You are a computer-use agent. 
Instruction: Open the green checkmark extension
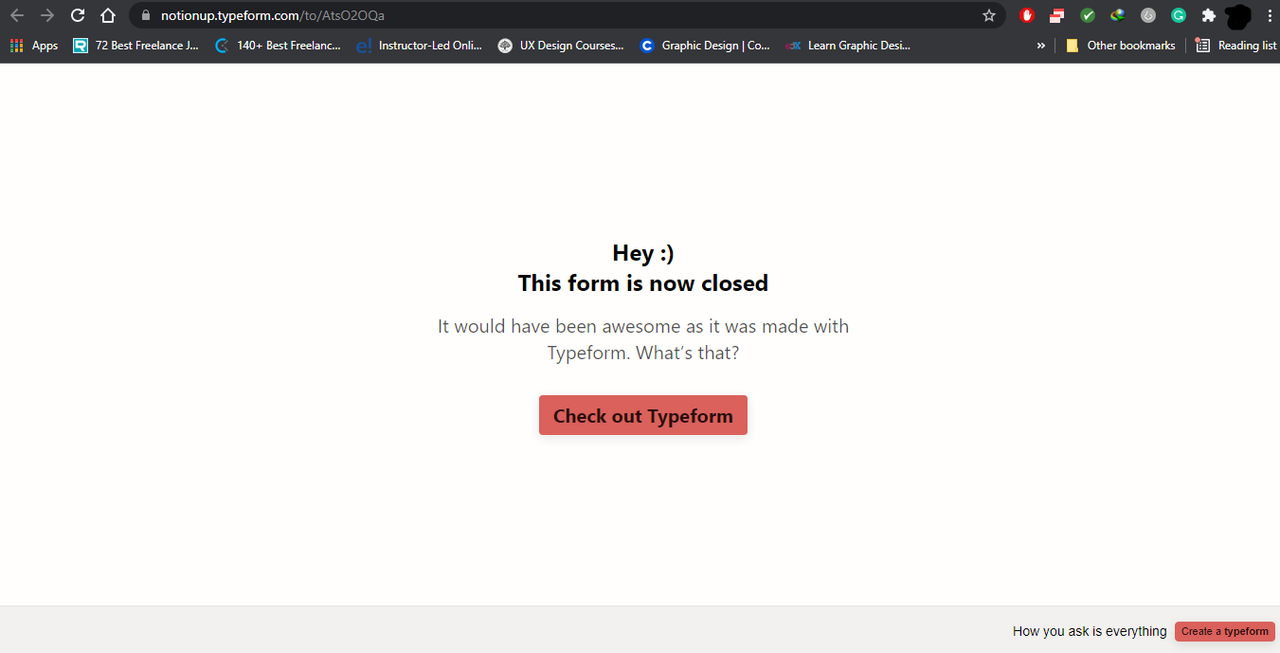[1088, 15]
